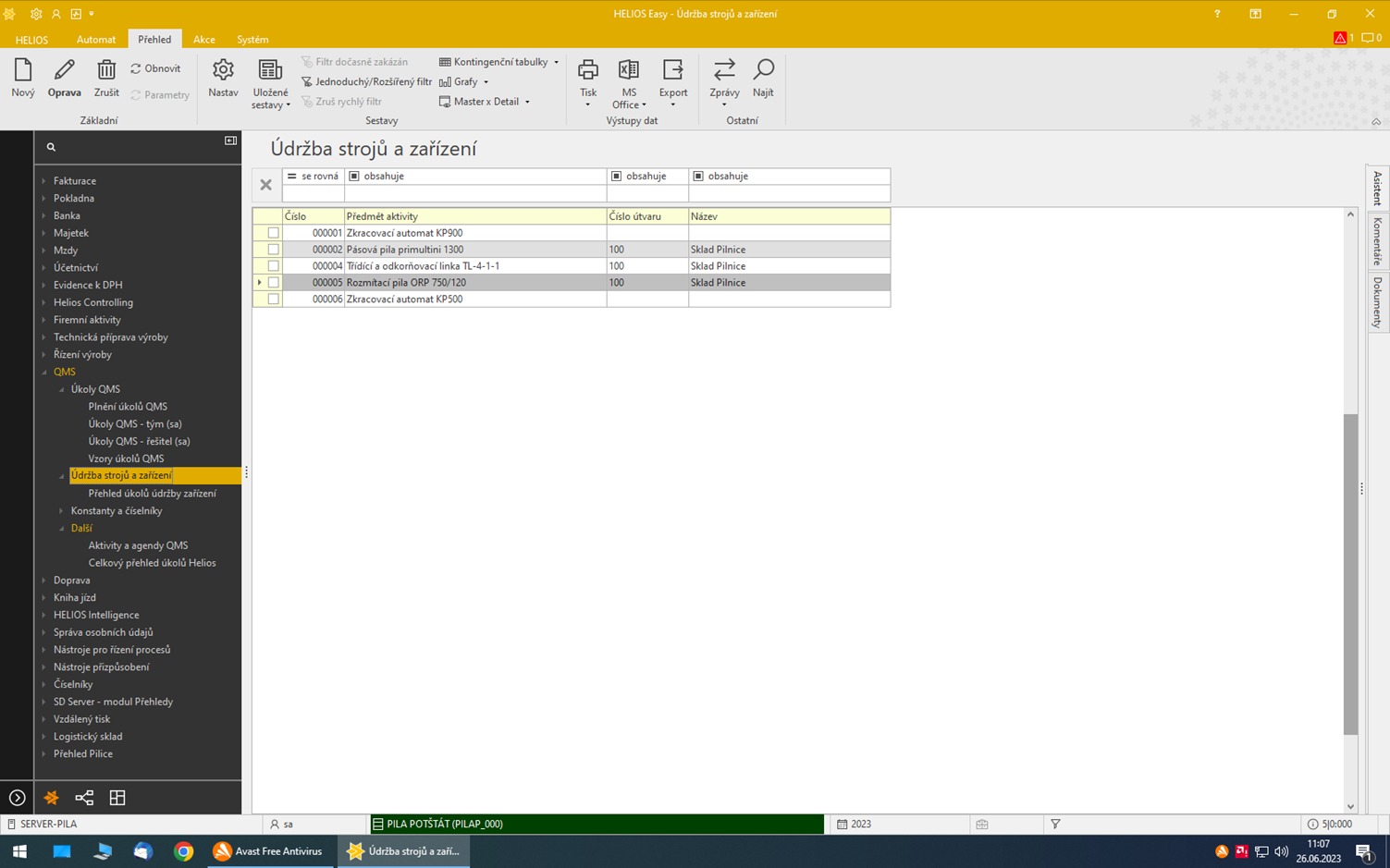Click the red warning notification icon
1390x868 pixels.
pyautogui.click(x=1340, y=38)
